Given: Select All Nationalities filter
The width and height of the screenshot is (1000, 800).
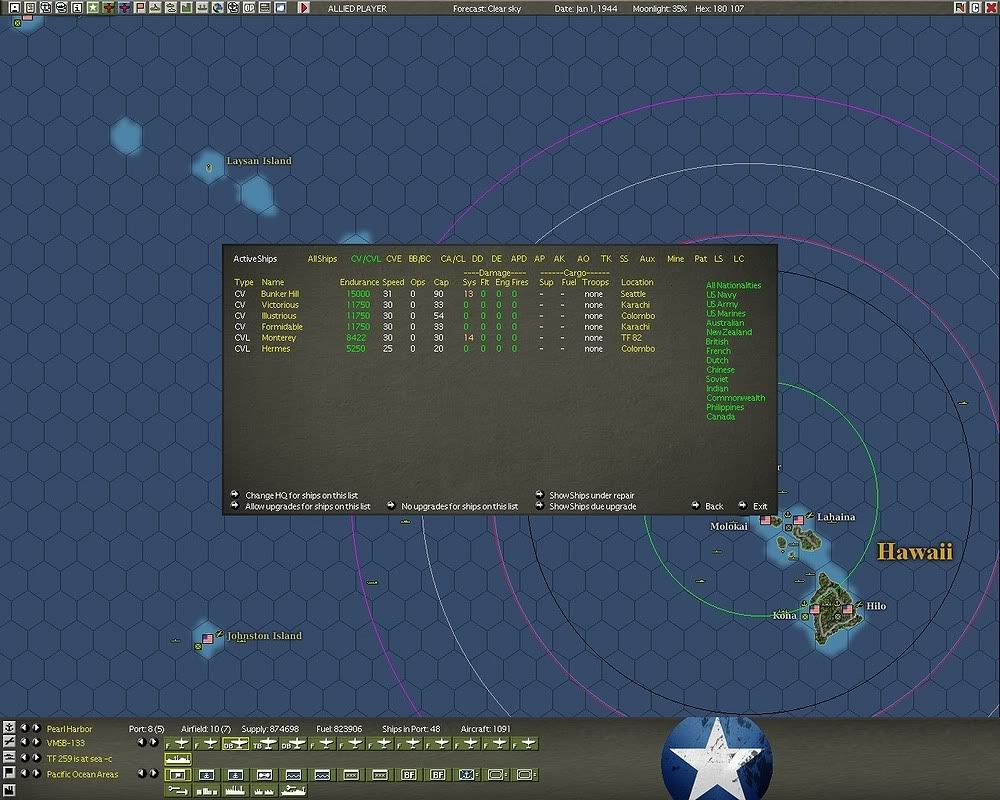Looking at the screenshot, I should click(x=733, y=285).
